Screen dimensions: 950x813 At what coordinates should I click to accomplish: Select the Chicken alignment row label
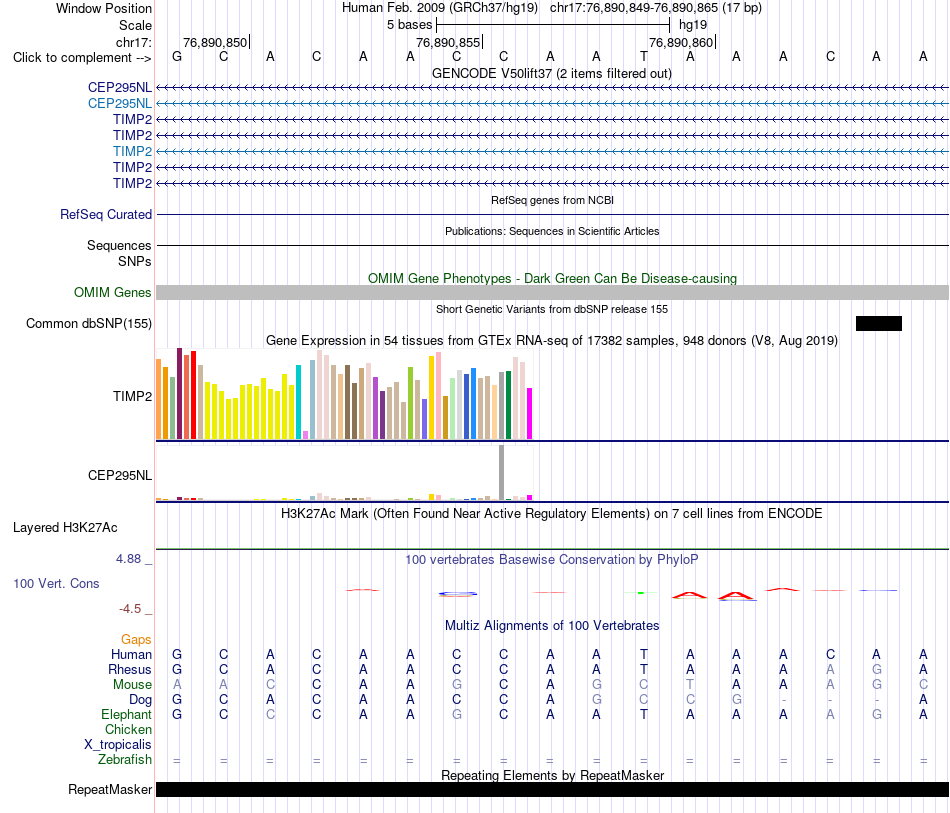pyautogui.click(x=128, y=729)
